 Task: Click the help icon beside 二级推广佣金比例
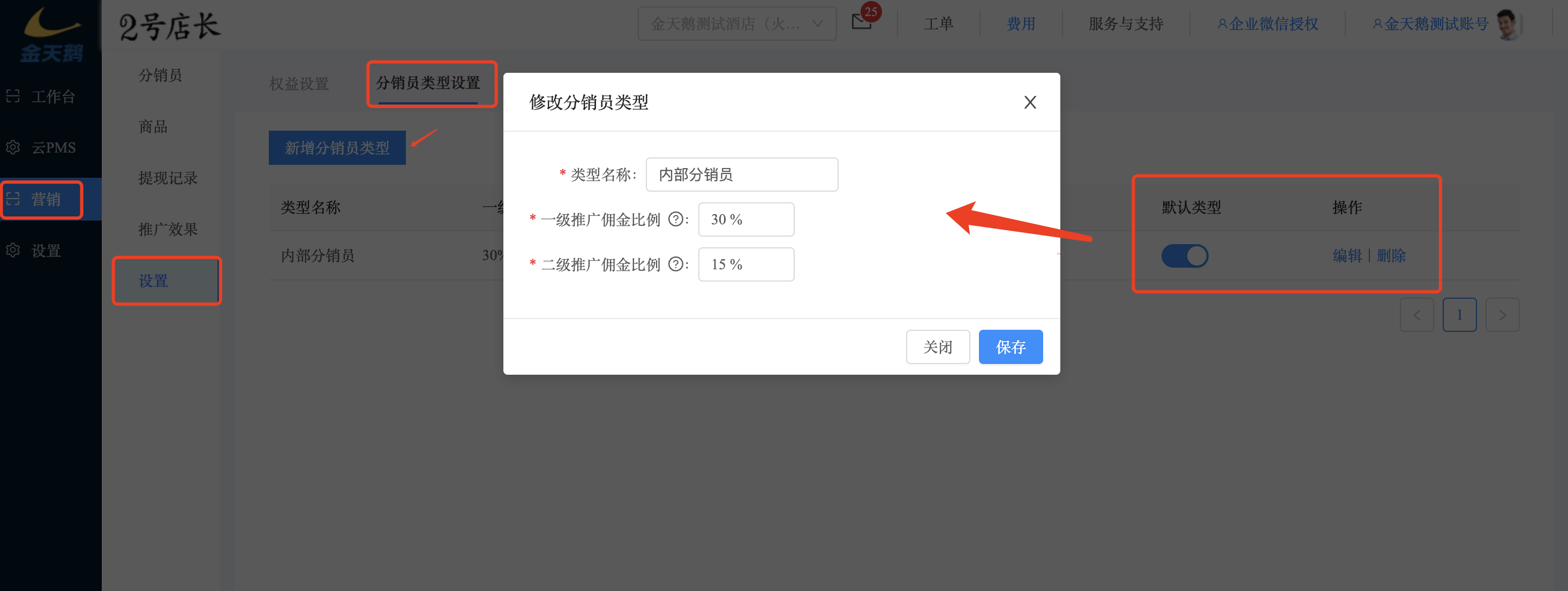[x=675, y=264]
